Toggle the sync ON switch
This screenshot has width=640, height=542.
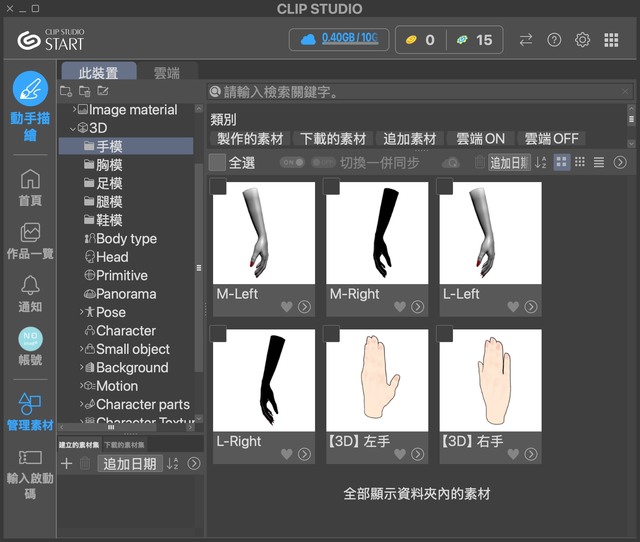coord(292,162)
